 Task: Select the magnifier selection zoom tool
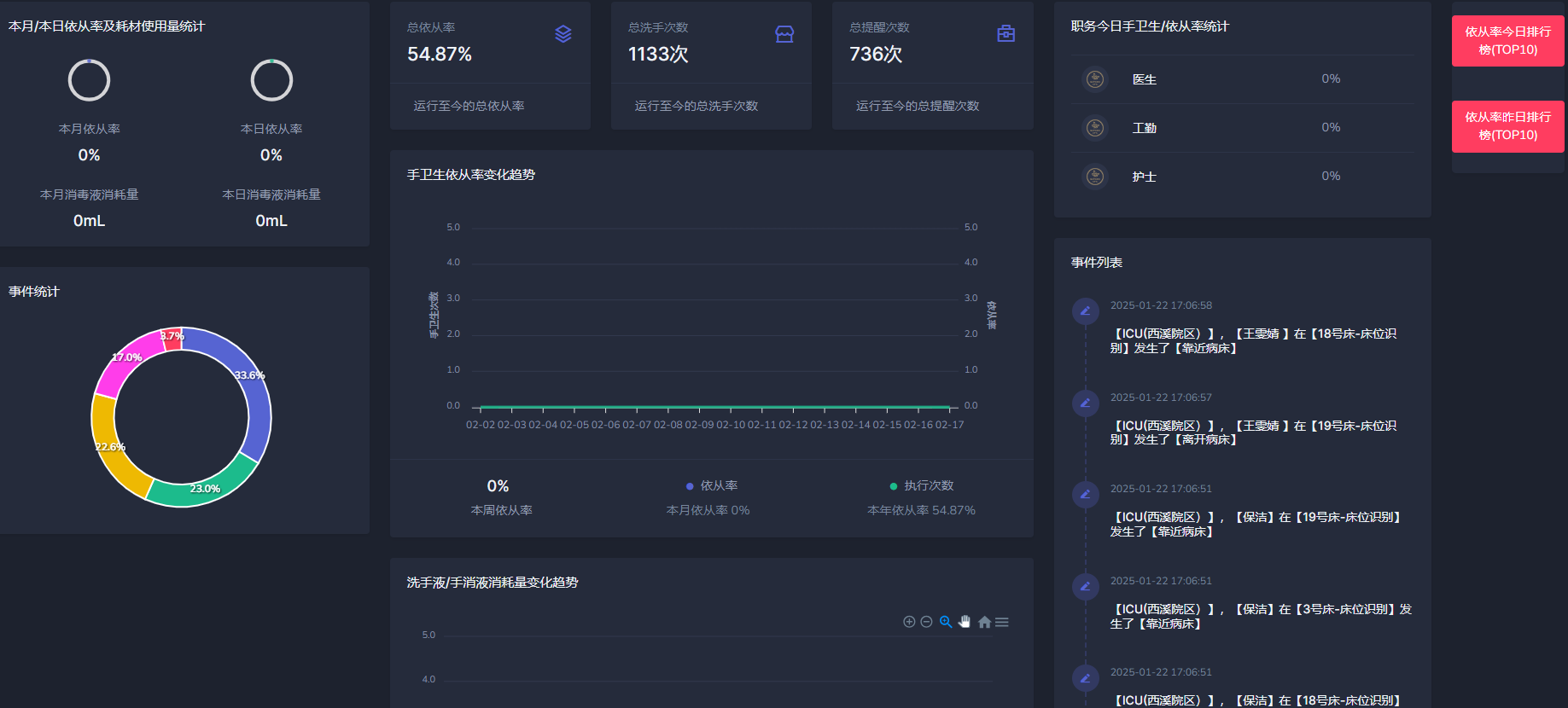click(946, 622)
